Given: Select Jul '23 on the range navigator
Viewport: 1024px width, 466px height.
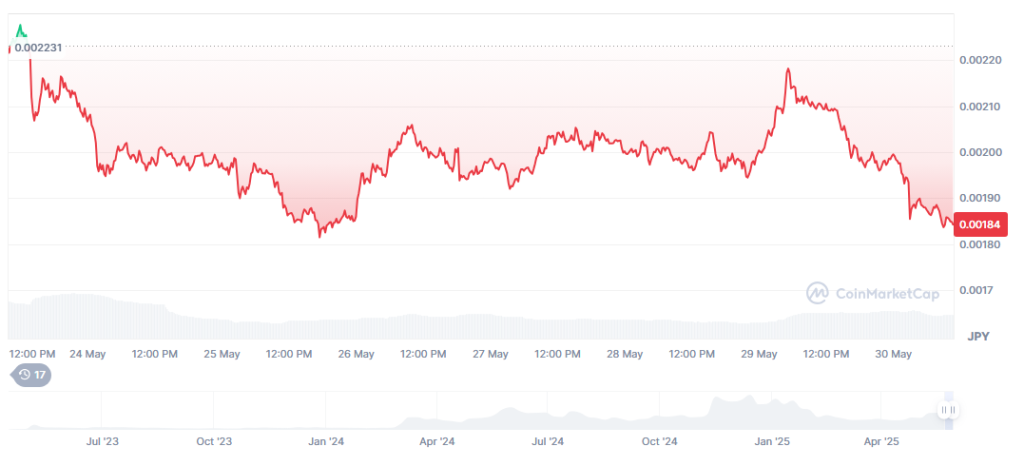Looking at the screenshot, I should 103,441.
